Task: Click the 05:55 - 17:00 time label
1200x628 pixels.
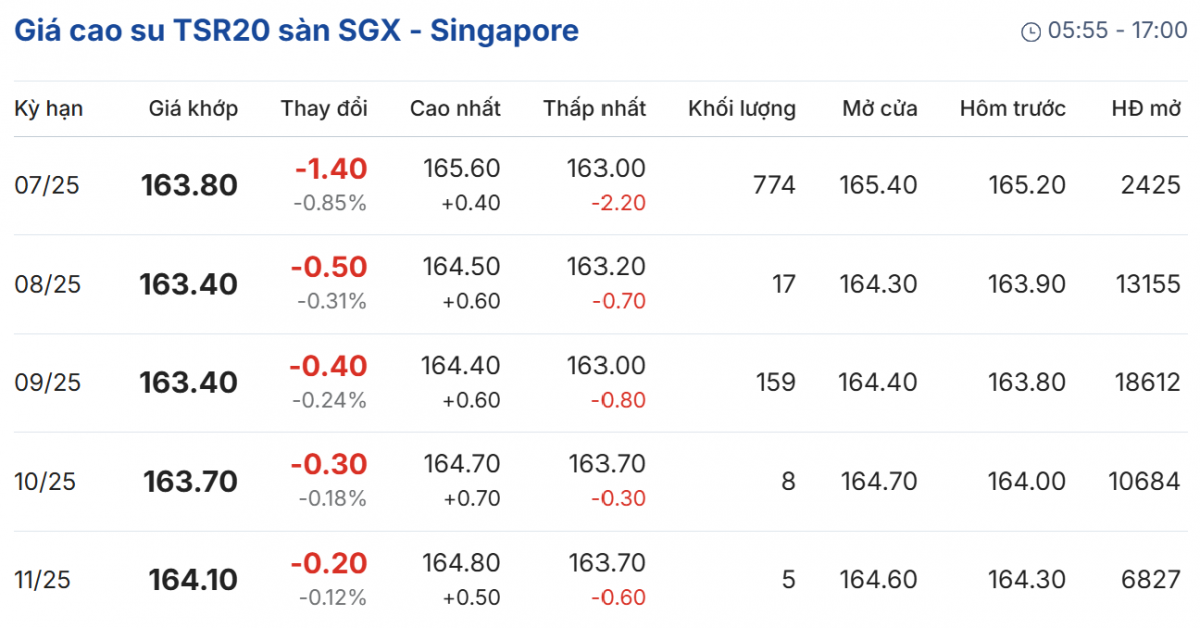Action: pyautogui.click(x=1117, y=31)
